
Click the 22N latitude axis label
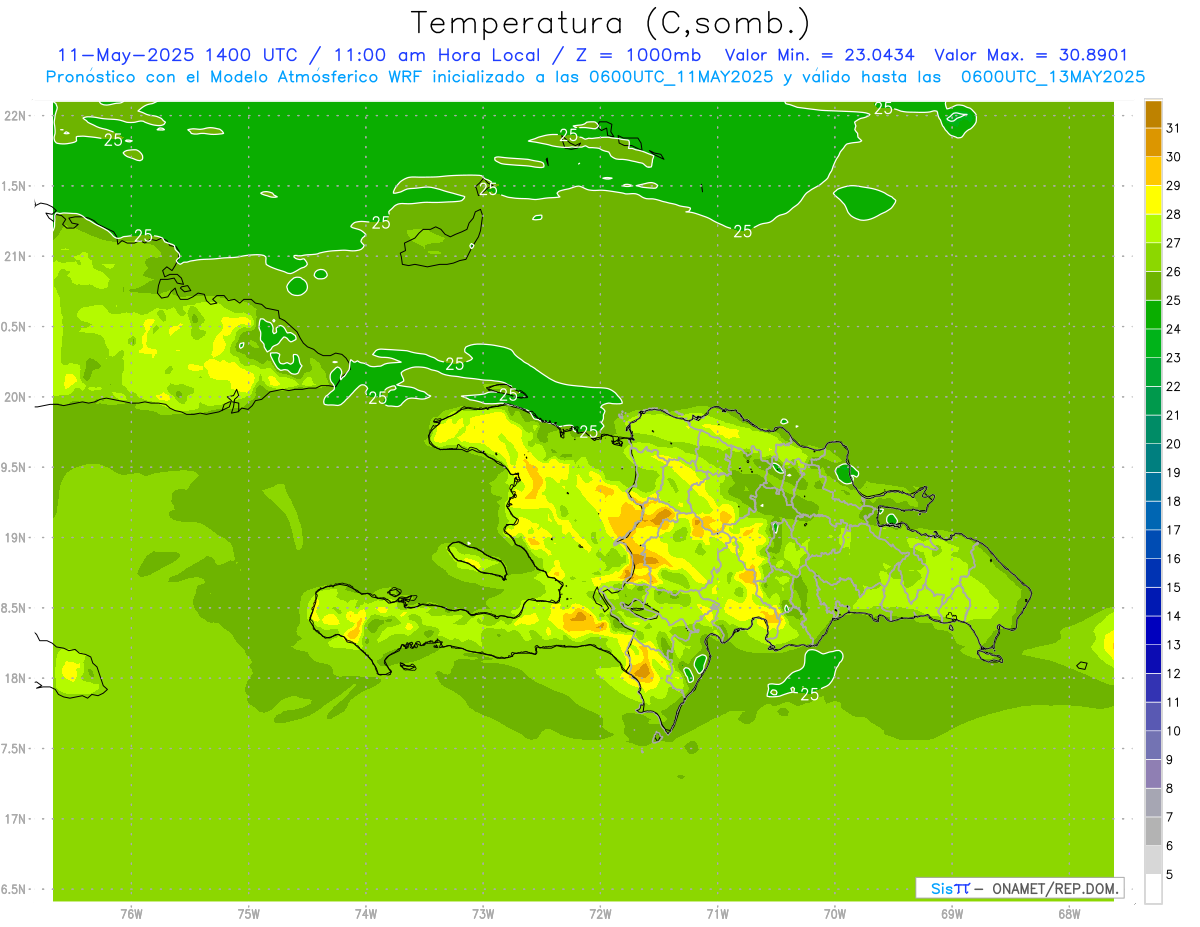click(15, 116)
